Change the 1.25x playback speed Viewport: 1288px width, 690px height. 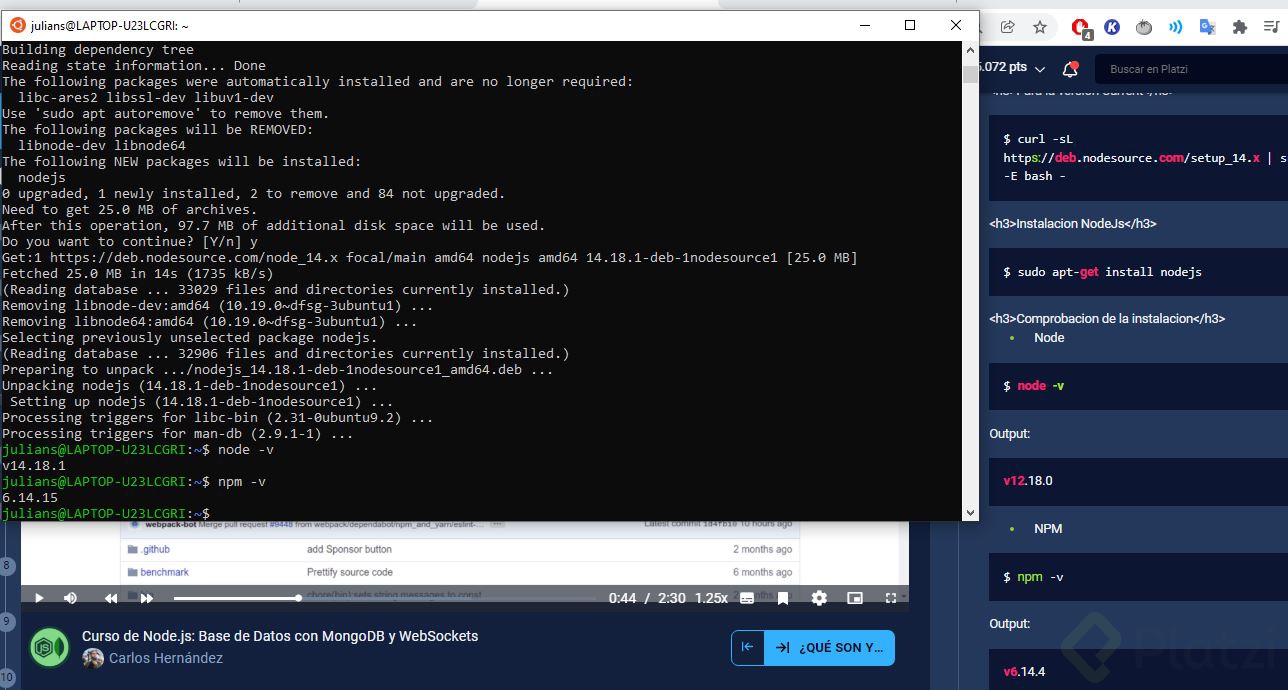[x=711, y=598]
